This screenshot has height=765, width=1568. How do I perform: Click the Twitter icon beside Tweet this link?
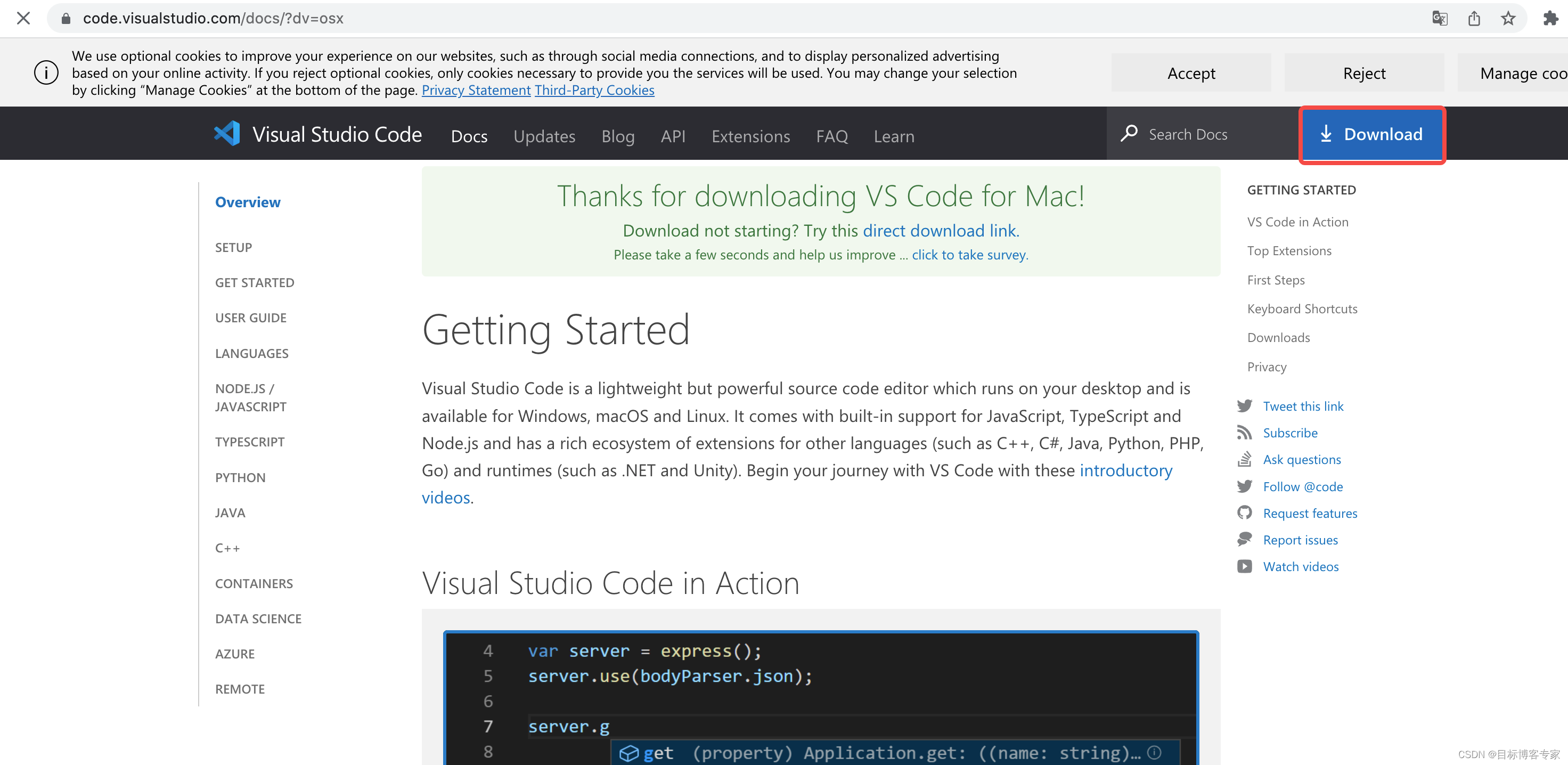pos(1245,405)
